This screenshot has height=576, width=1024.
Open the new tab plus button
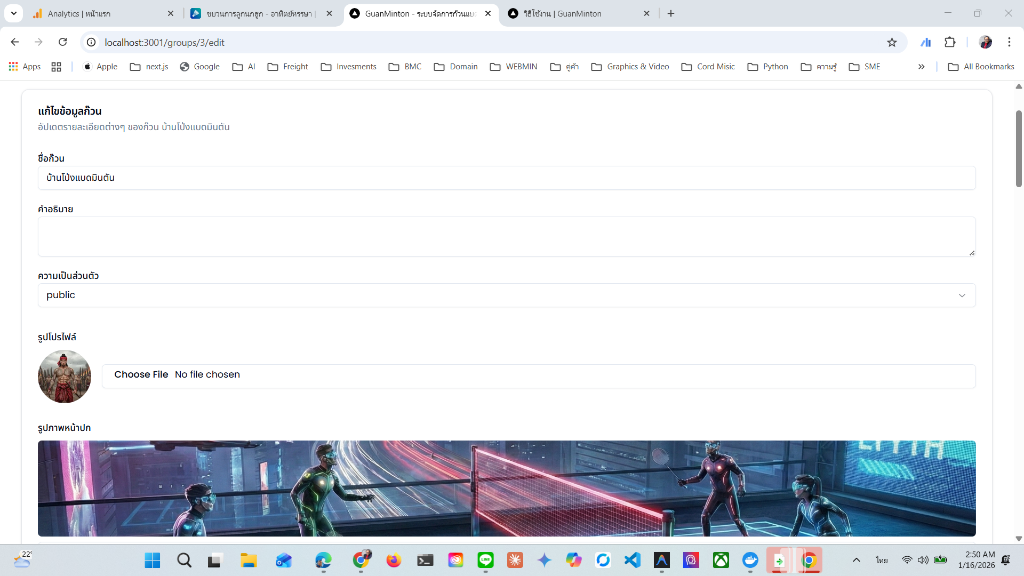(x=671, y=14)
